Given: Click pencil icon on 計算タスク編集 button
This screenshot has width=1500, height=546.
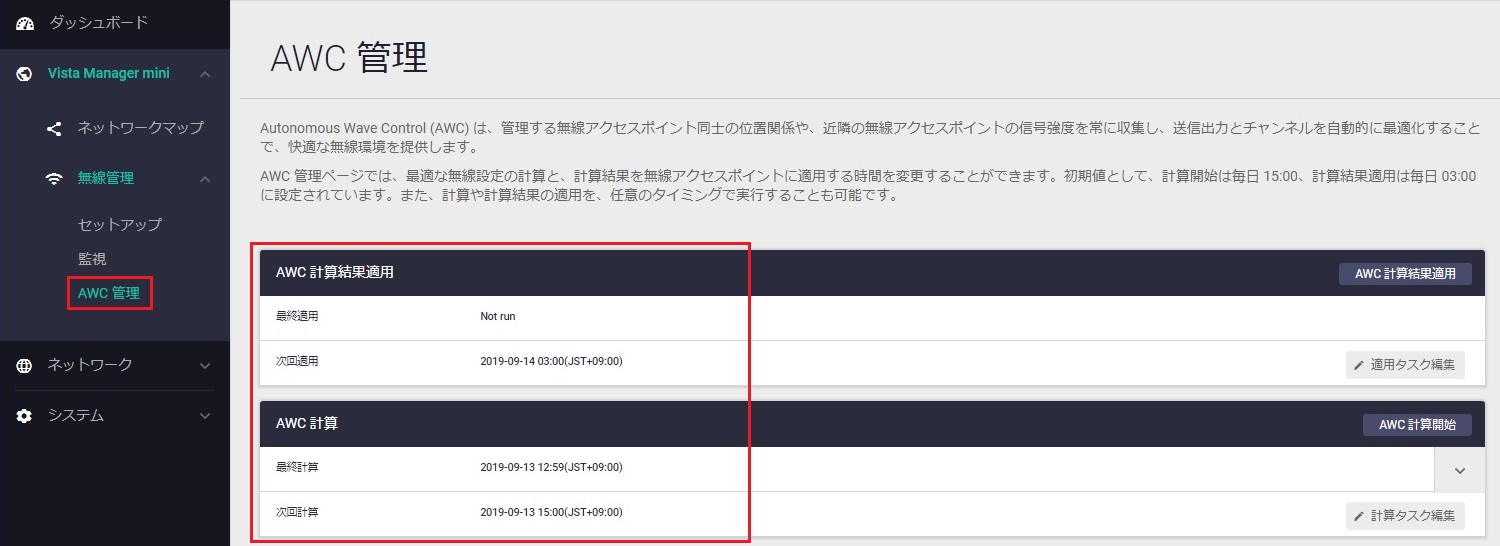Looking at the screenshot, I should point(1359,516).
